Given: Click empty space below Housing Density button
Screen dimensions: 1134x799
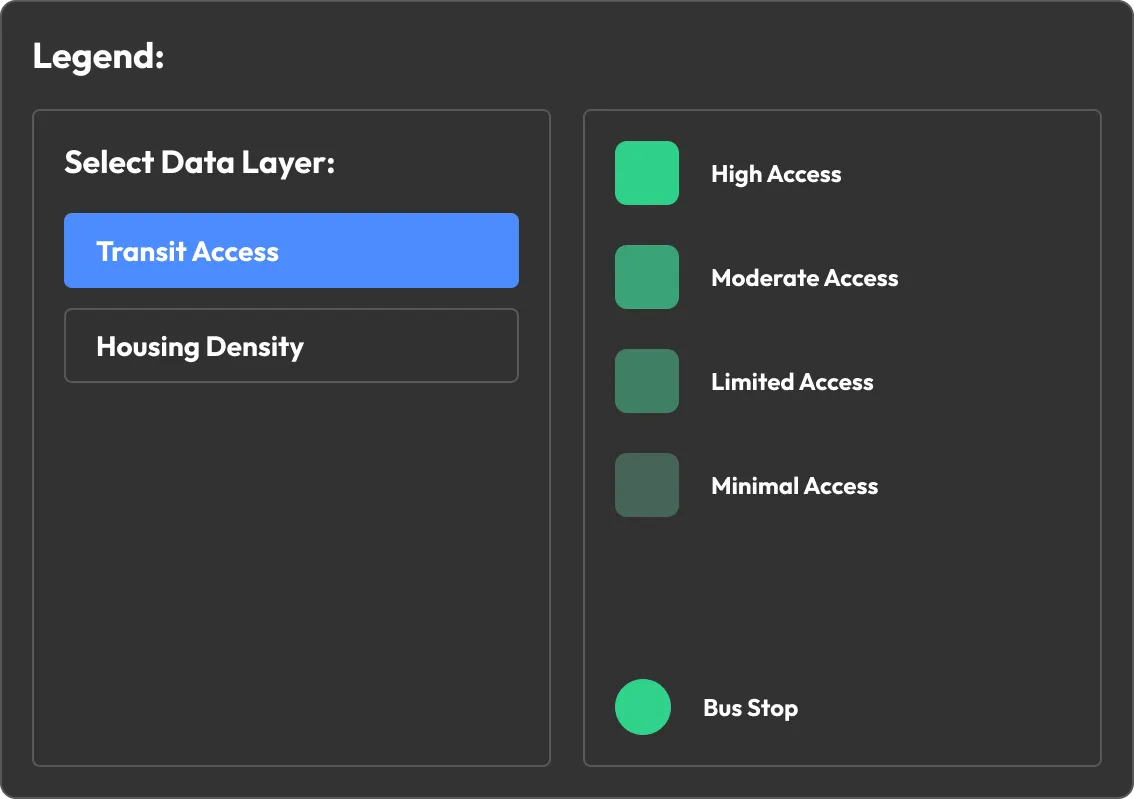Looking at the screenshot, I should click(291, 570).
